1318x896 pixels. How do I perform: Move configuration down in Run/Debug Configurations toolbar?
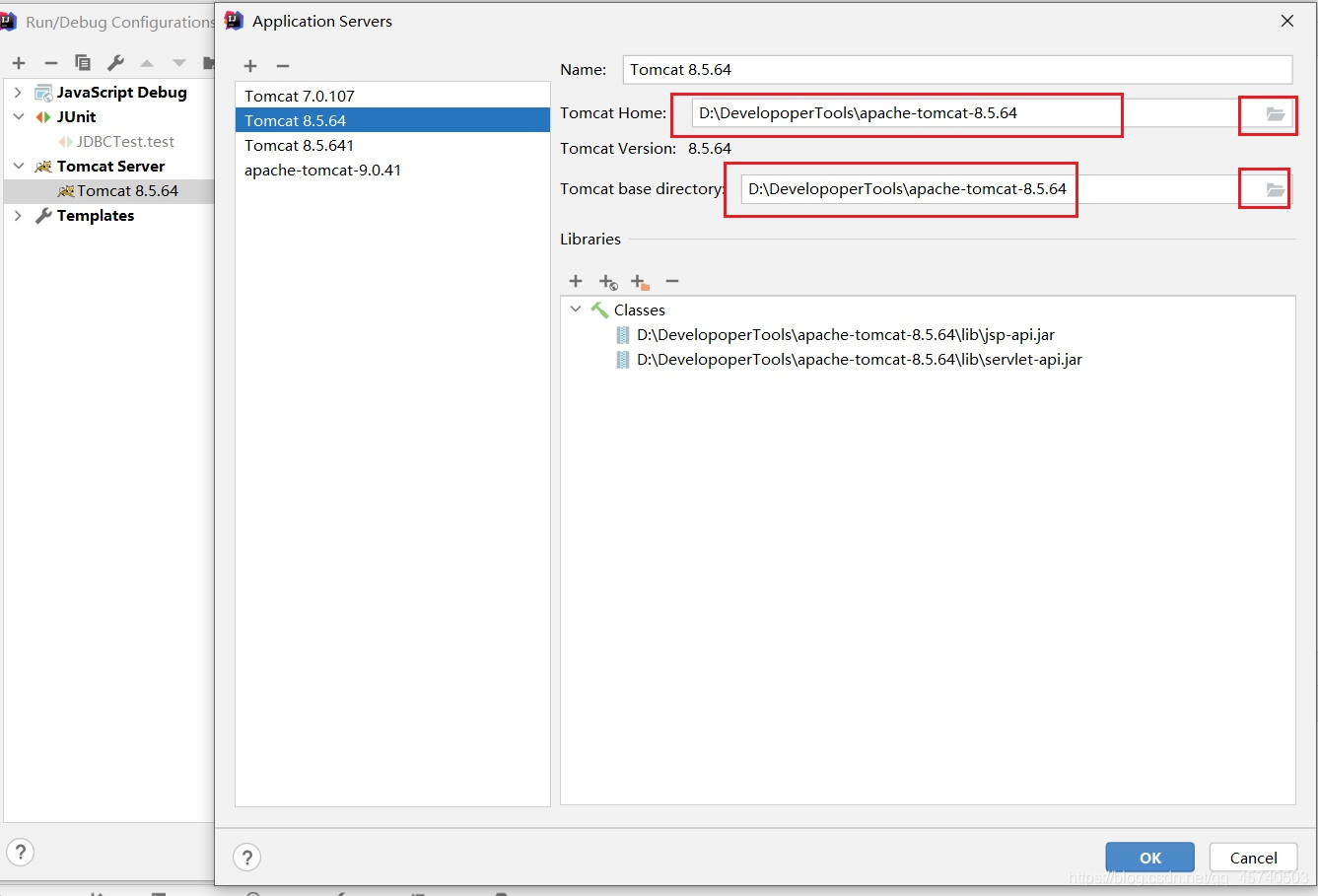point(178,63)
